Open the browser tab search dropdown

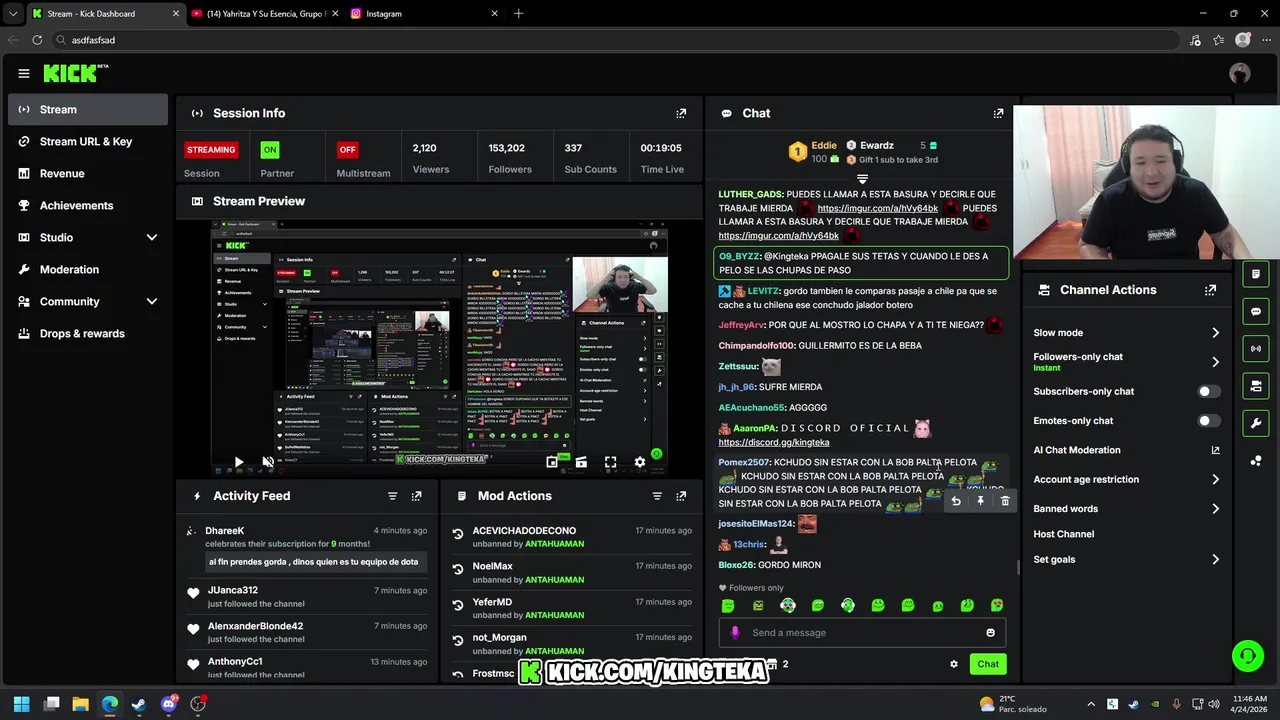(x=12, y=14)
